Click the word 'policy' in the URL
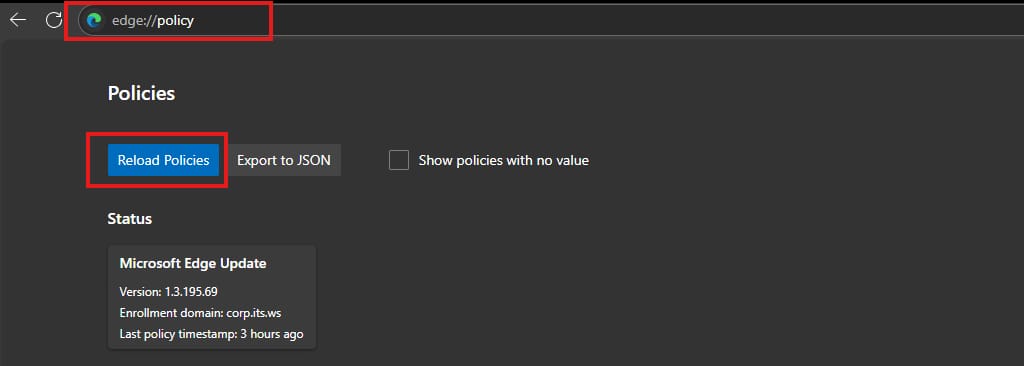 coord(176,21)
